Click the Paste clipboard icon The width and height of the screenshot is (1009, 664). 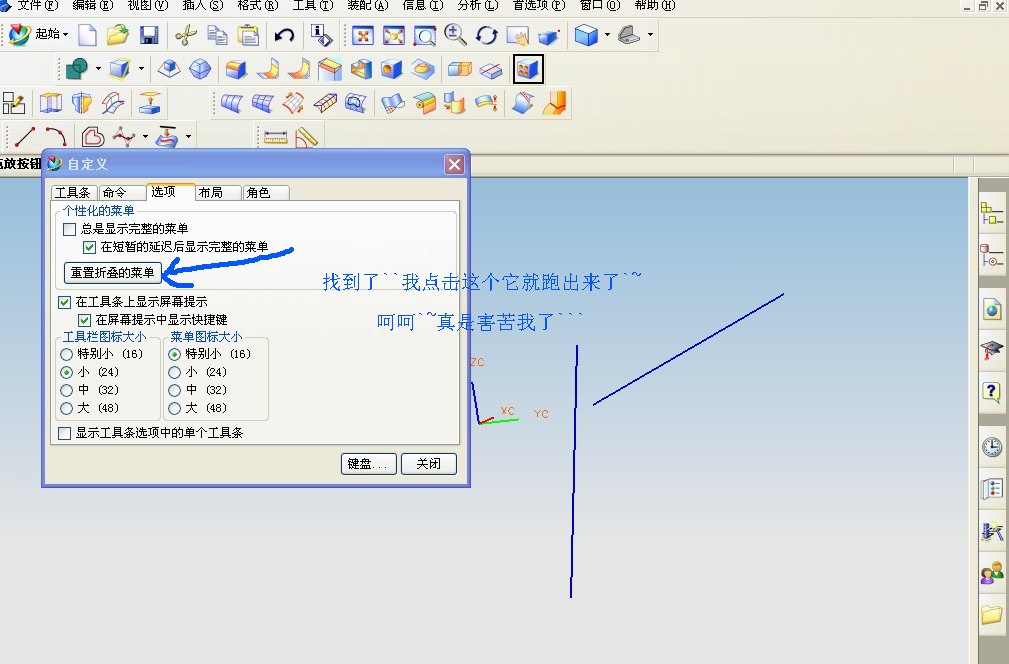point(248,35)
